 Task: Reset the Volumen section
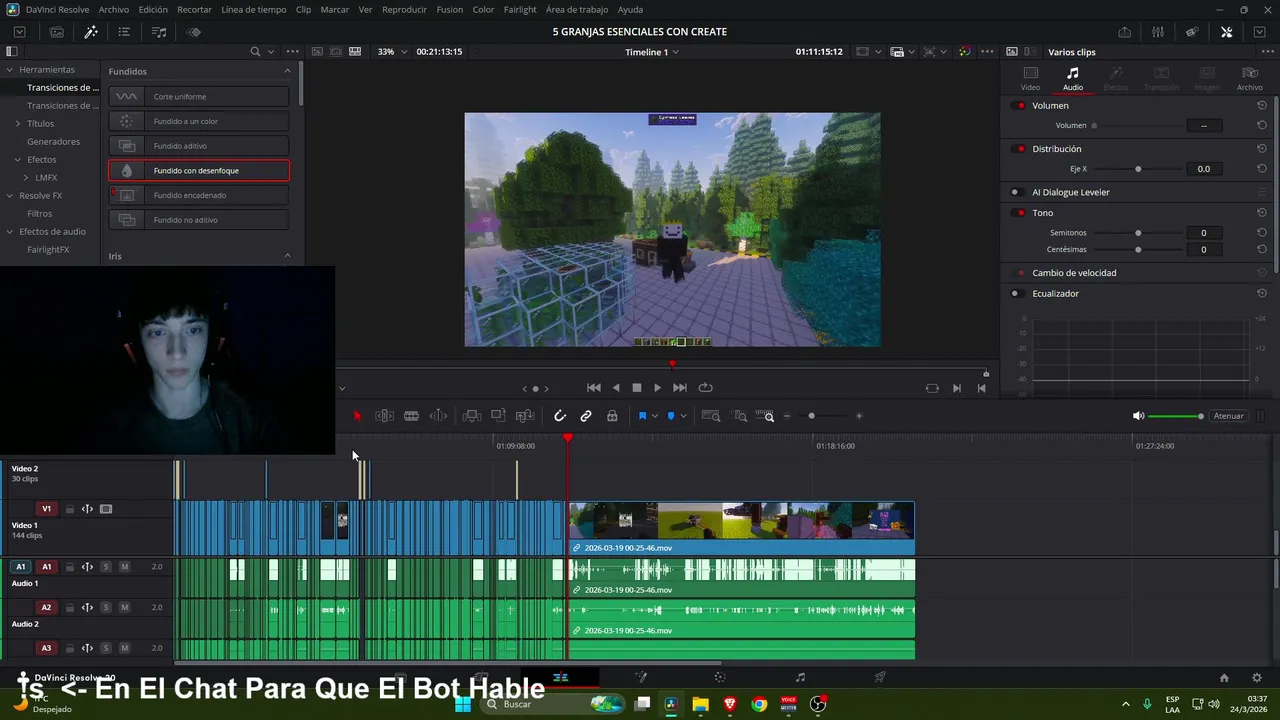click(x=1262, y=105)
